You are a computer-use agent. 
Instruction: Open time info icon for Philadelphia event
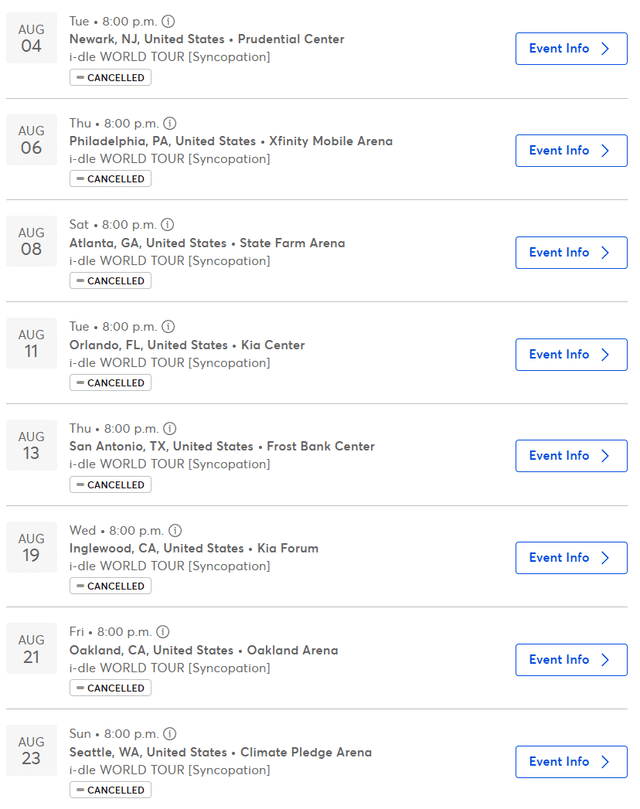(169, 123)
